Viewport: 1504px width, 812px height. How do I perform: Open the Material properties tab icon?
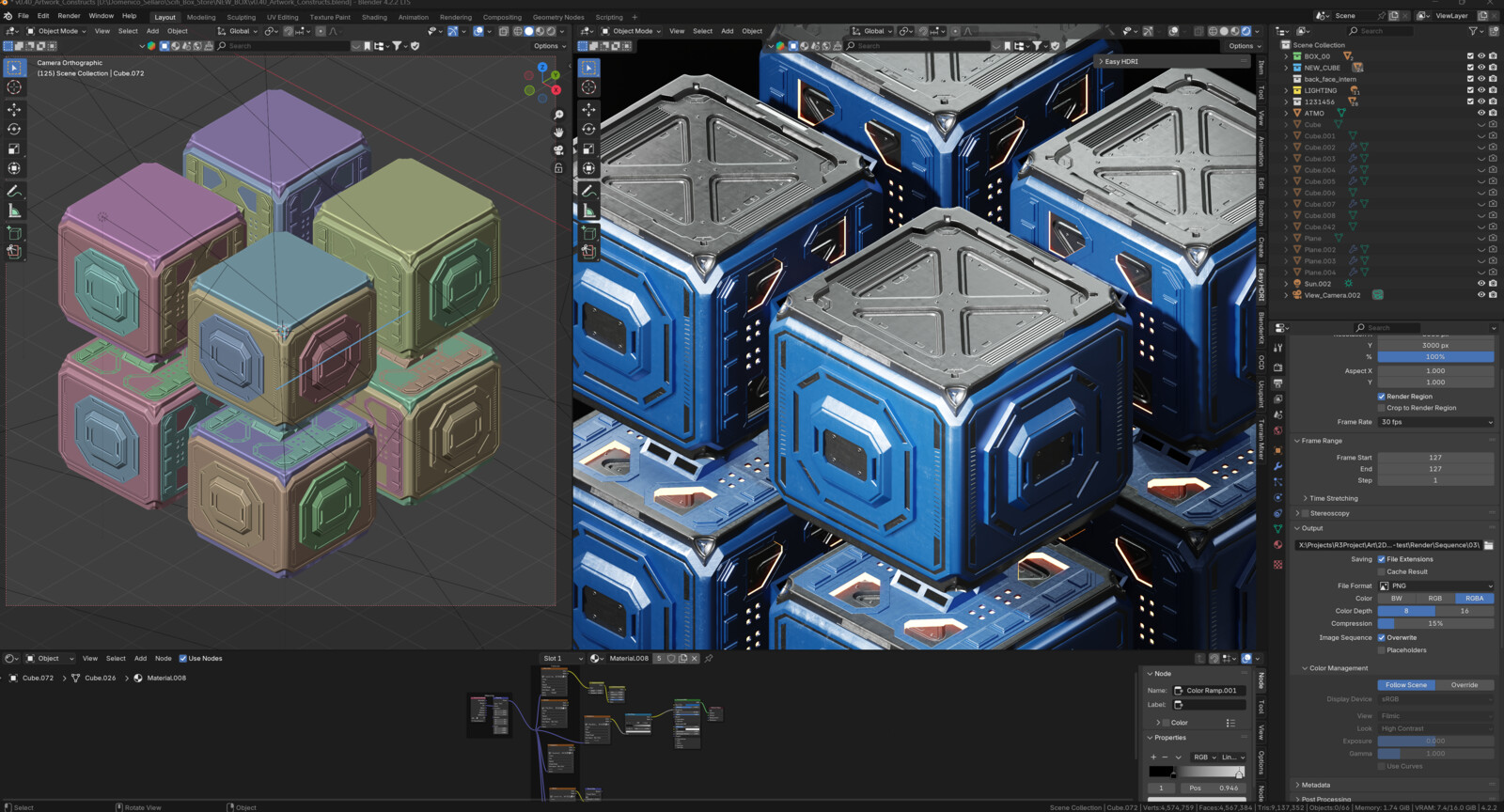[x=1278, y=545]
